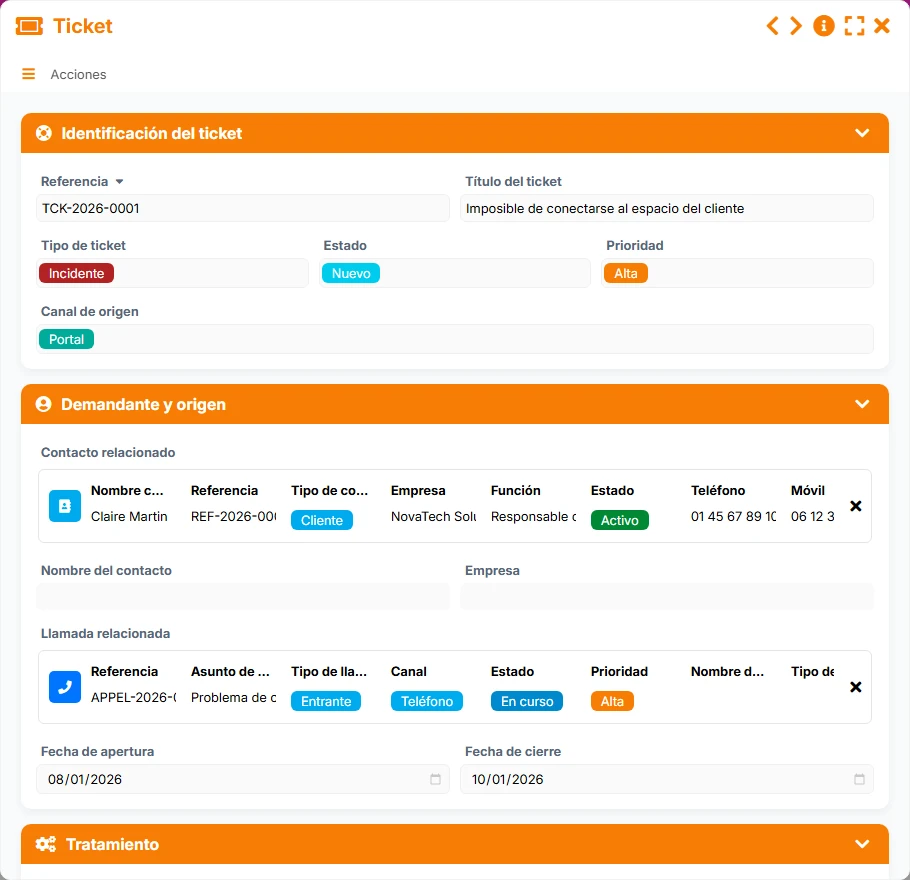910x880 pixels.
Task: Click the contact name Claire Martin
Action: [x=129, y=517]
